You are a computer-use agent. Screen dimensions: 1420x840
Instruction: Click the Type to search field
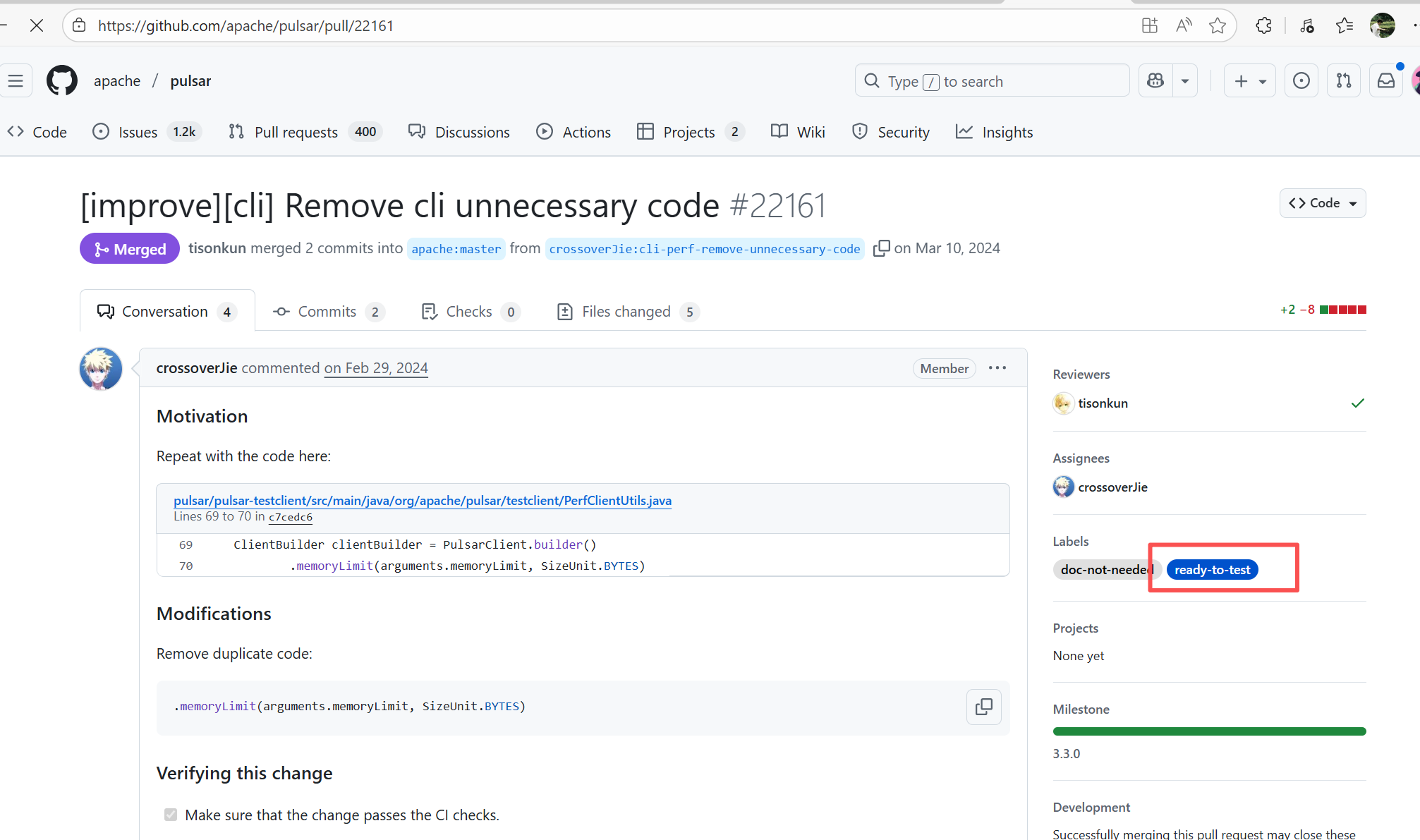click(x=991, y=81)
